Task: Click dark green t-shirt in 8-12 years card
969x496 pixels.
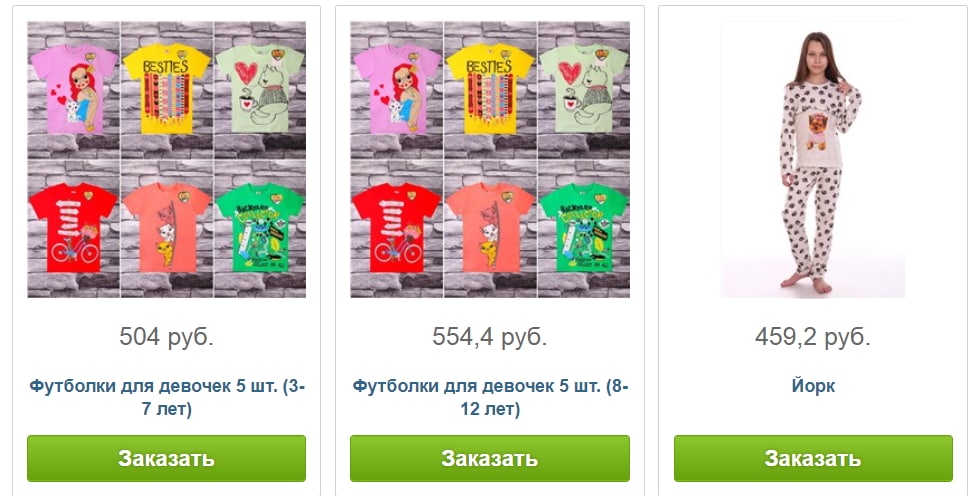Action: (583, 227)
